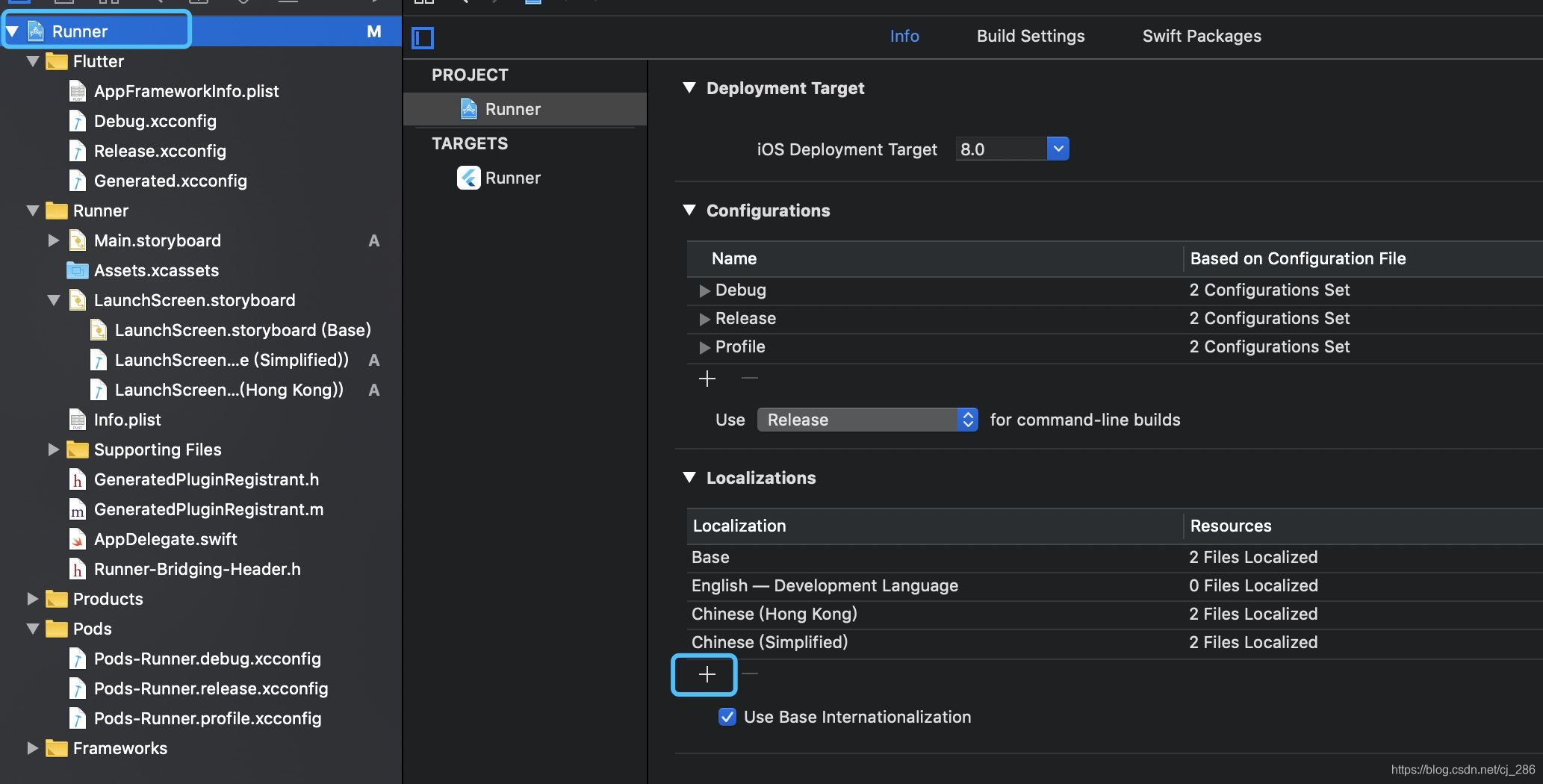Select Release.xcconfig in the navigator
This screenshot has height=784, width=1543.
160,151
